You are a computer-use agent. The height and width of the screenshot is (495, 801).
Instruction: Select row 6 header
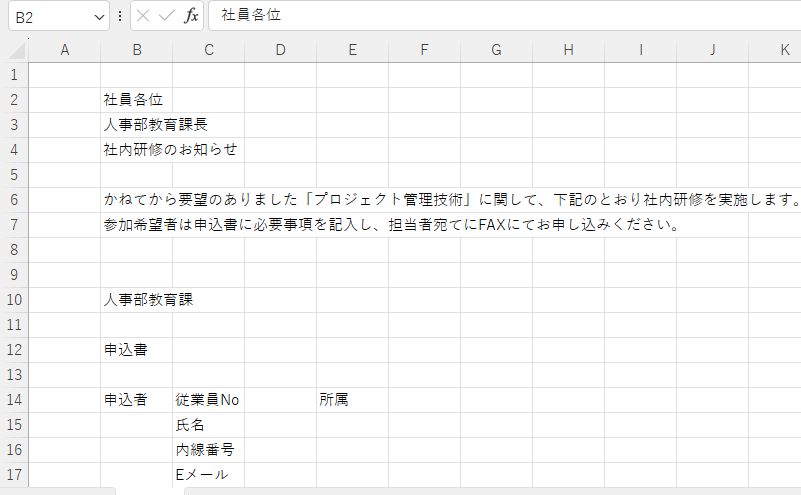click(14, 200)
